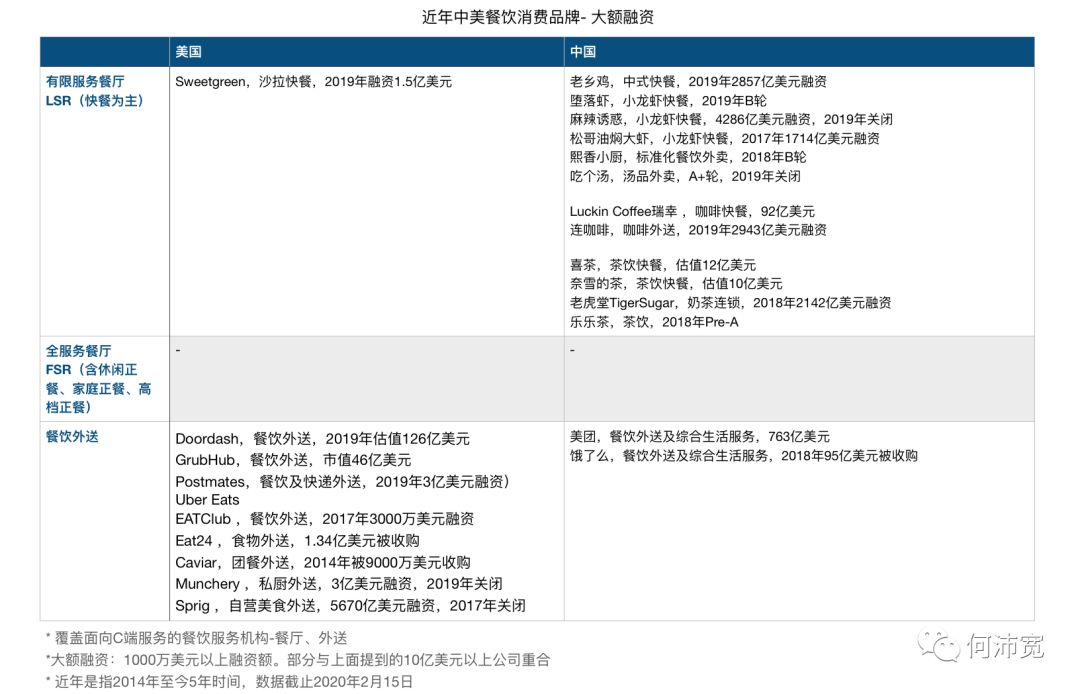Select the 喜茶 估值12亿美元 line
1080x694 pixels.
663,265
